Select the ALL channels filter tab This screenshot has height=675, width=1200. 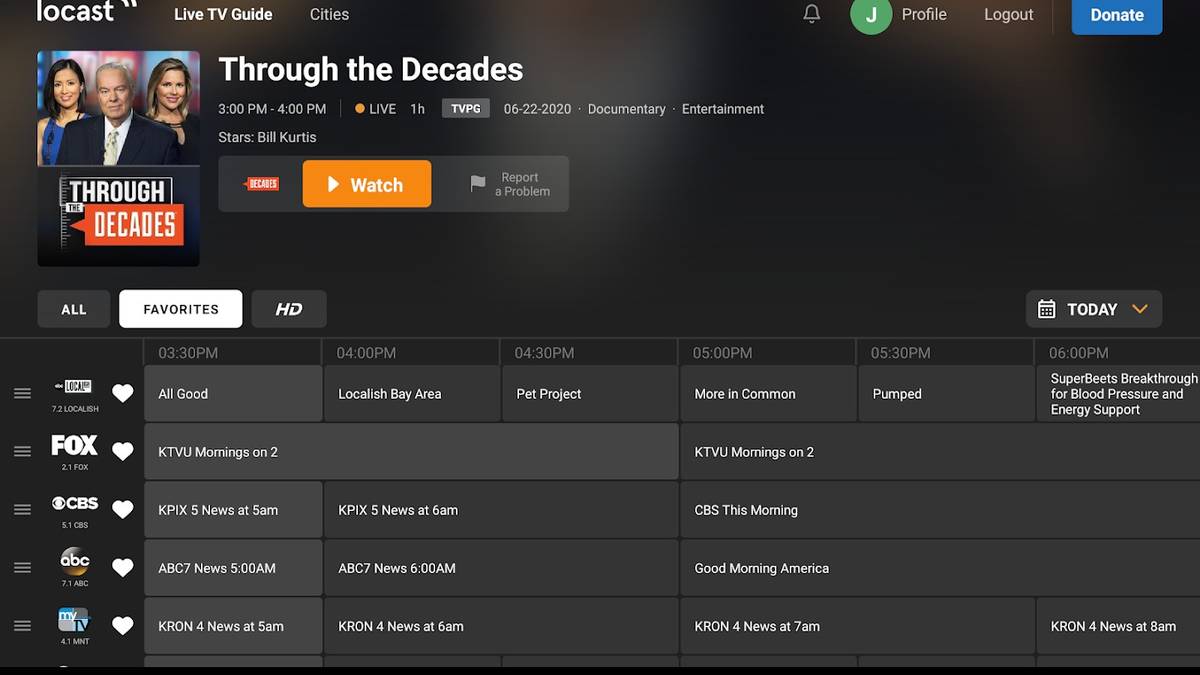[x=74, y=309]
